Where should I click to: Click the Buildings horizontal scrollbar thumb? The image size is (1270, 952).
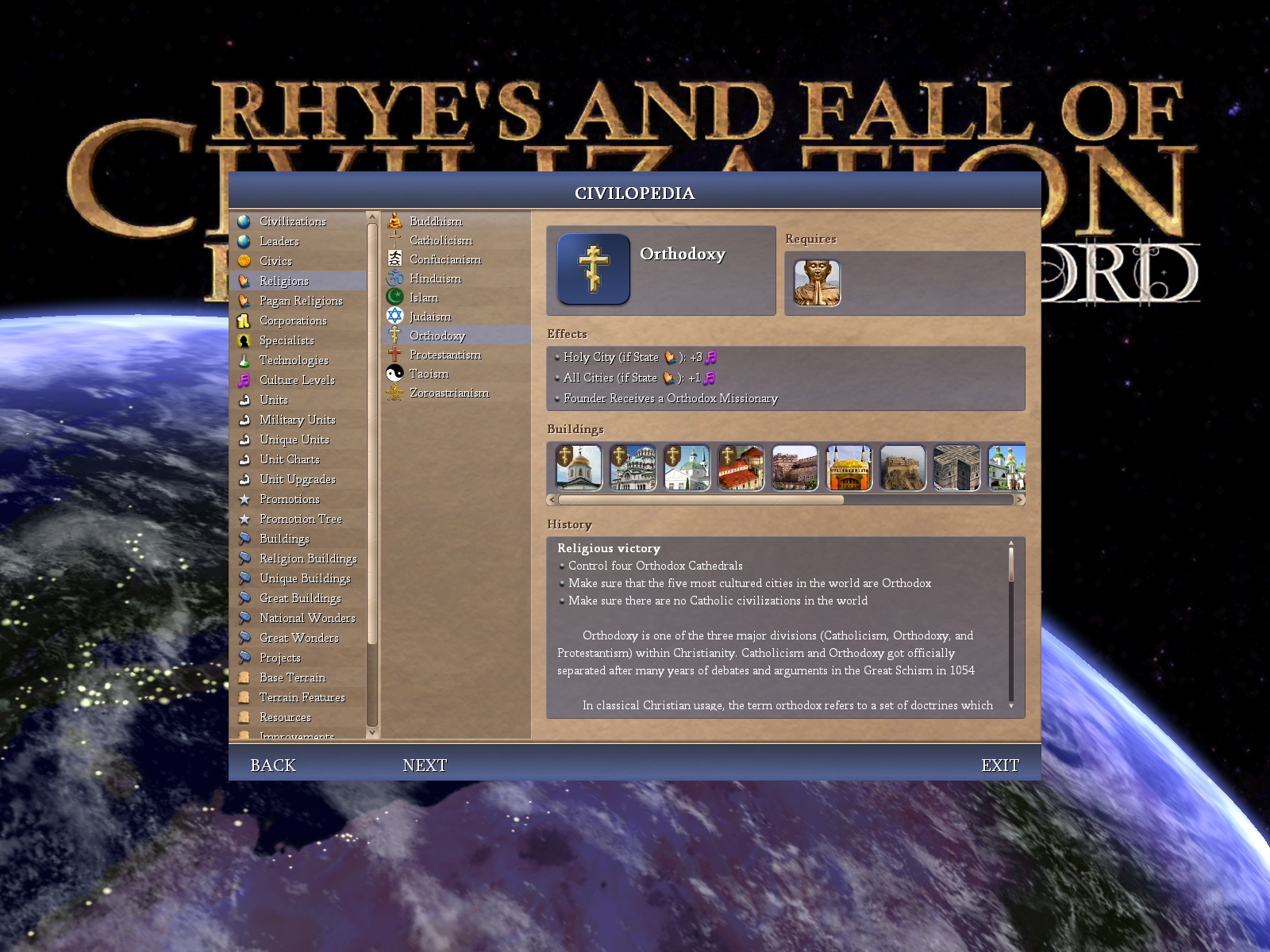tap(701, 500)
